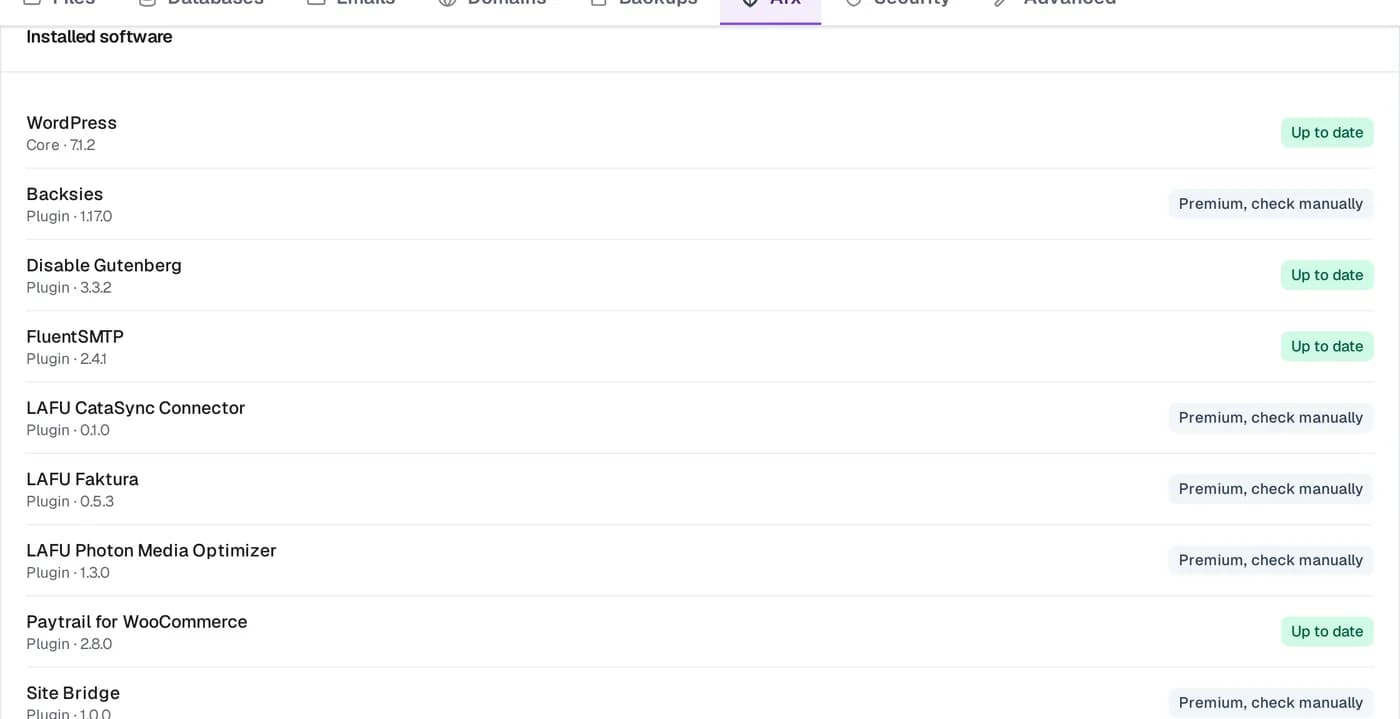Select the Disable Gutenberg plugin name
Screen dimensions: 1400x719
coord(104,265)
